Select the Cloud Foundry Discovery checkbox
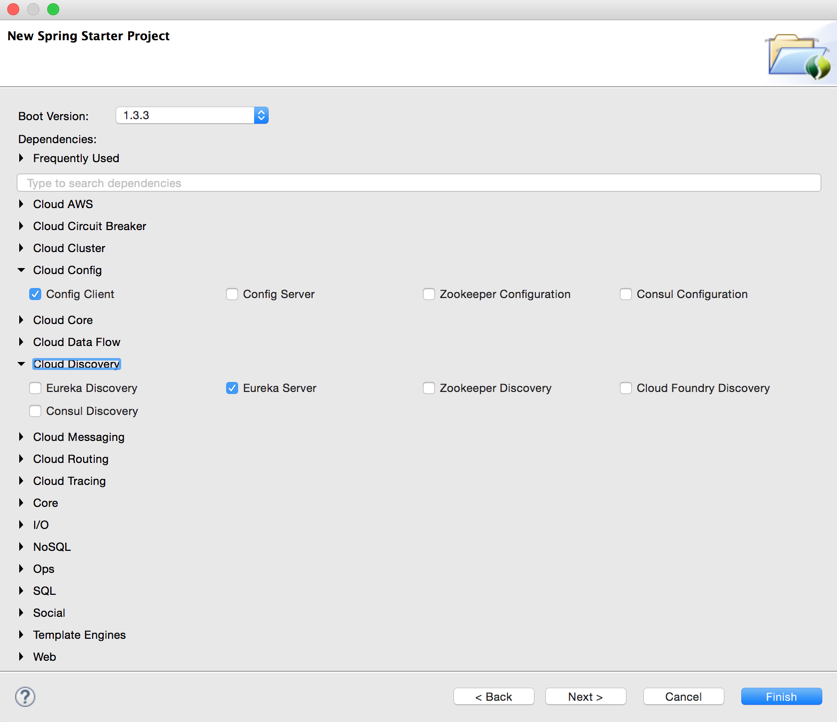 [626, 388]
